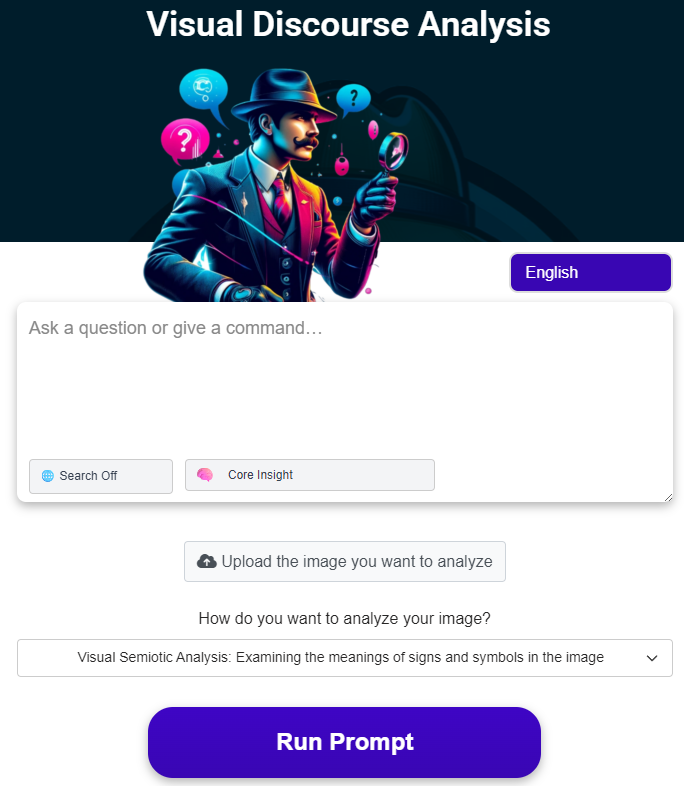The width and height of the screenshot is (684, 786).
Task: Click the Visual Discourse Analysis heading
Action: pyautogui.click(x=348, y=24)
